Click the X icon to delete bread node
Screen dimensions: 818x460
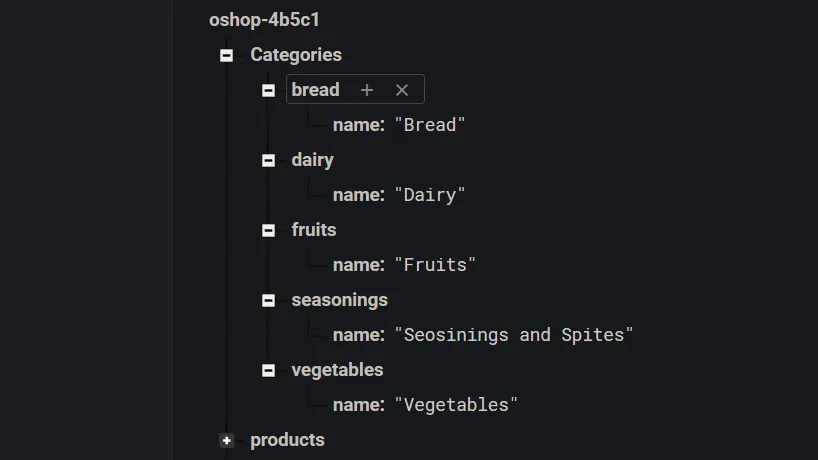coord(402,90)
